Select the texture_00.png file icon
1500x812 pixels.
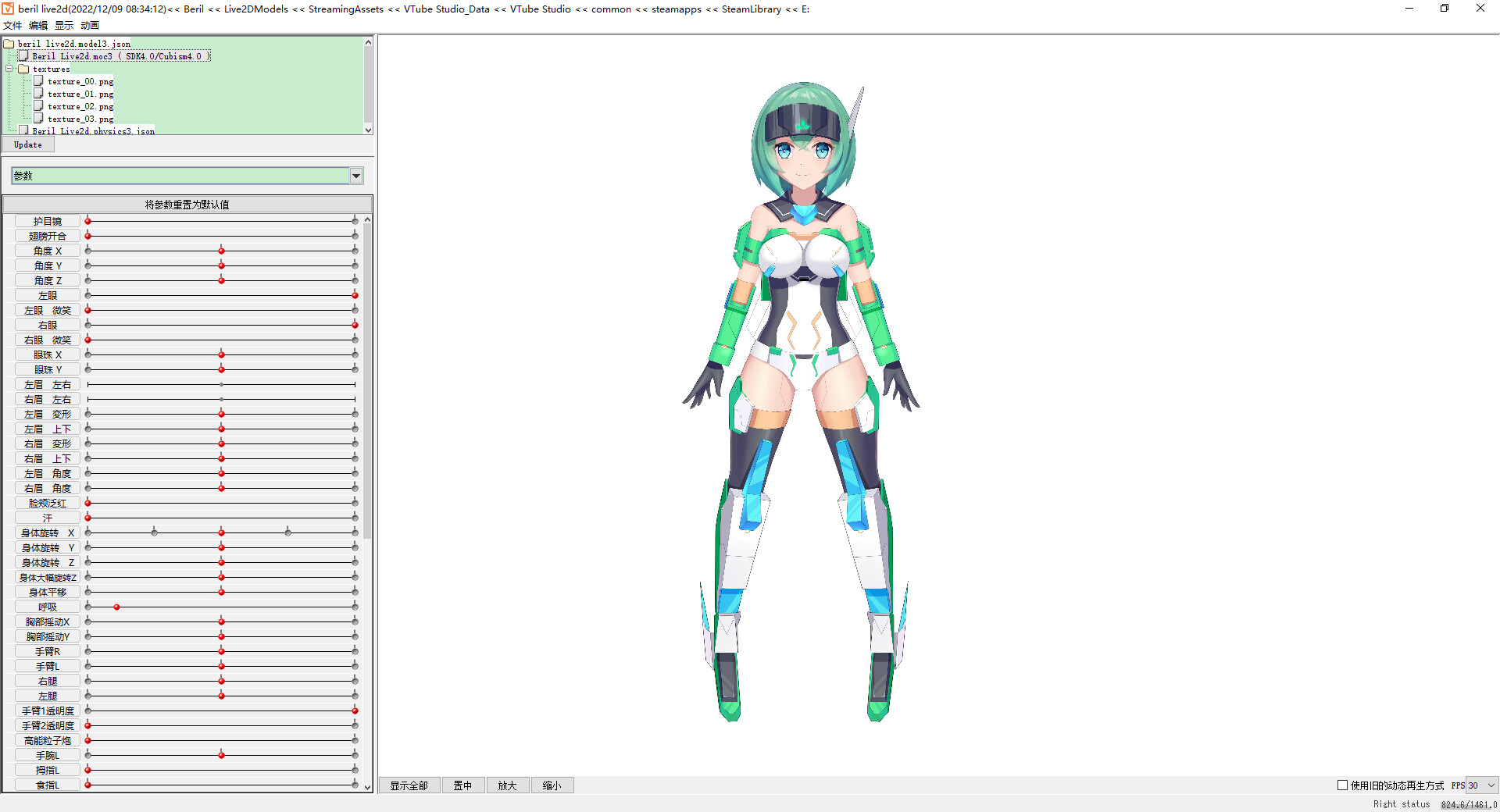[37, 81]
